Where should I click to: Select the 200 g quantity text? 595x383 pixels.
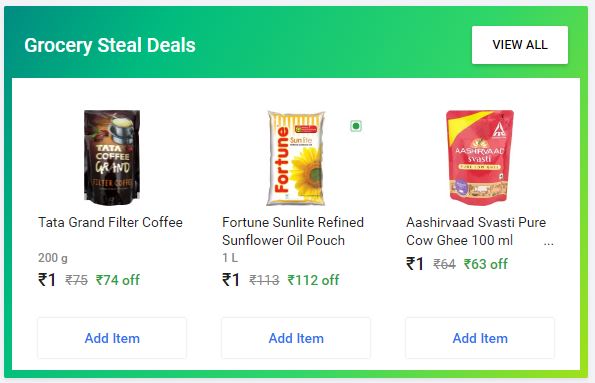coord(53,258)
